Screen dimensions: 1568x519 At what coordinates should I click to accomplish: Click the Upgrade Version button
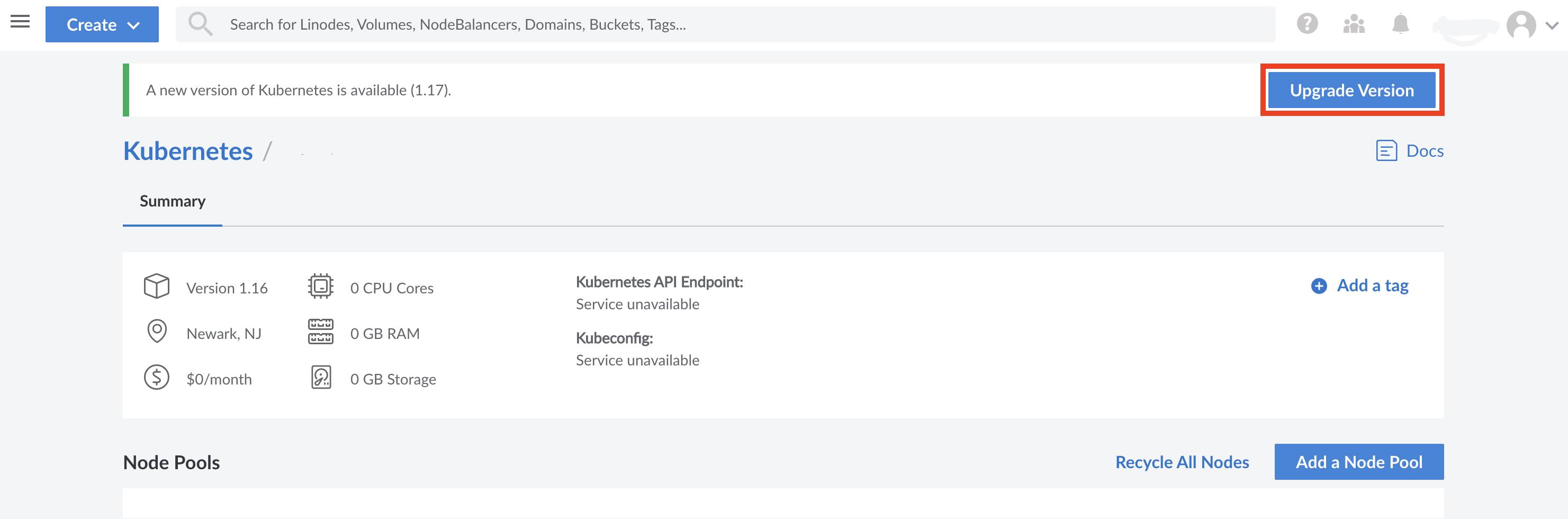[x=1352, y=90]
